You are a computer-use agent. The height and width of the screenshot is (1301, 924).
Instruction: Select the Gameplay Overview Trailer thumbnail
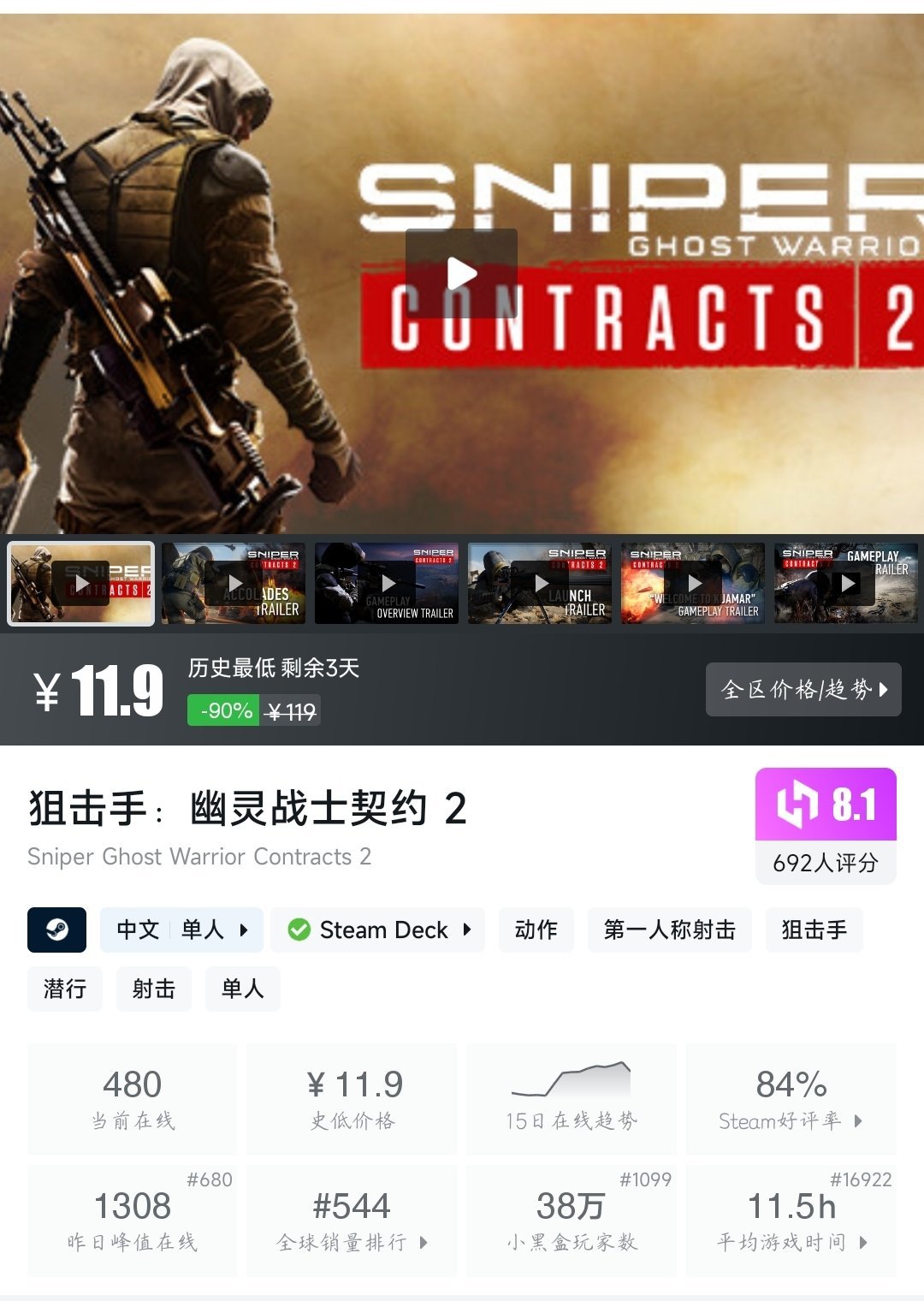[387, 583]
